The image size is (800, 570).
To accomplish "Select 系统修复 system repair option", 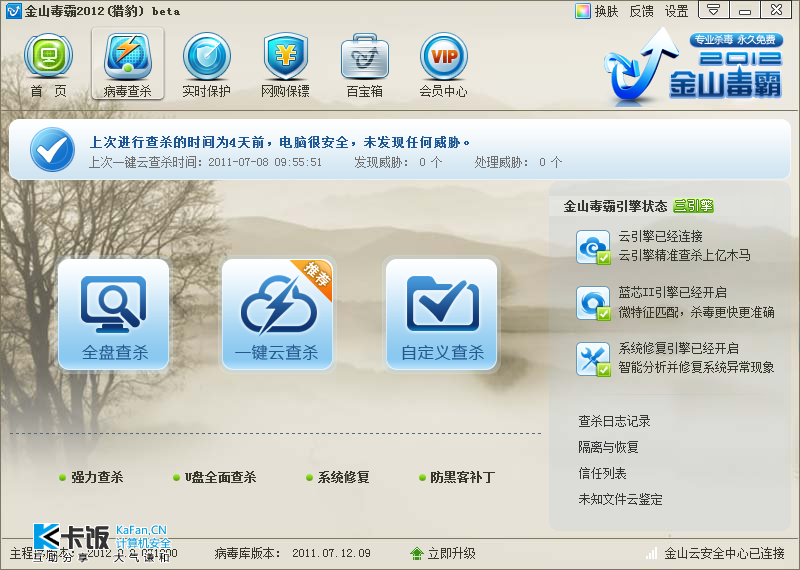I will 343,477.
